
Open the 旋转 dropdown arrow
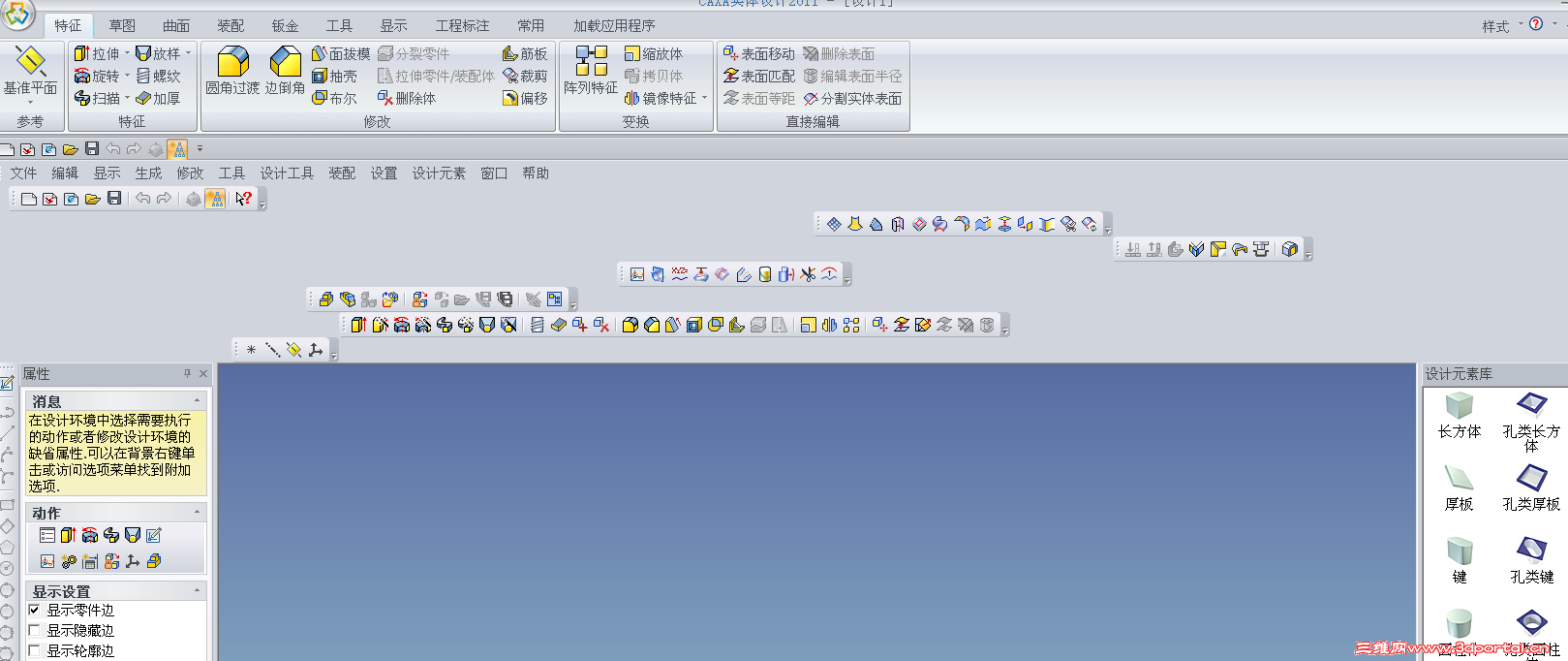[126, 76]
